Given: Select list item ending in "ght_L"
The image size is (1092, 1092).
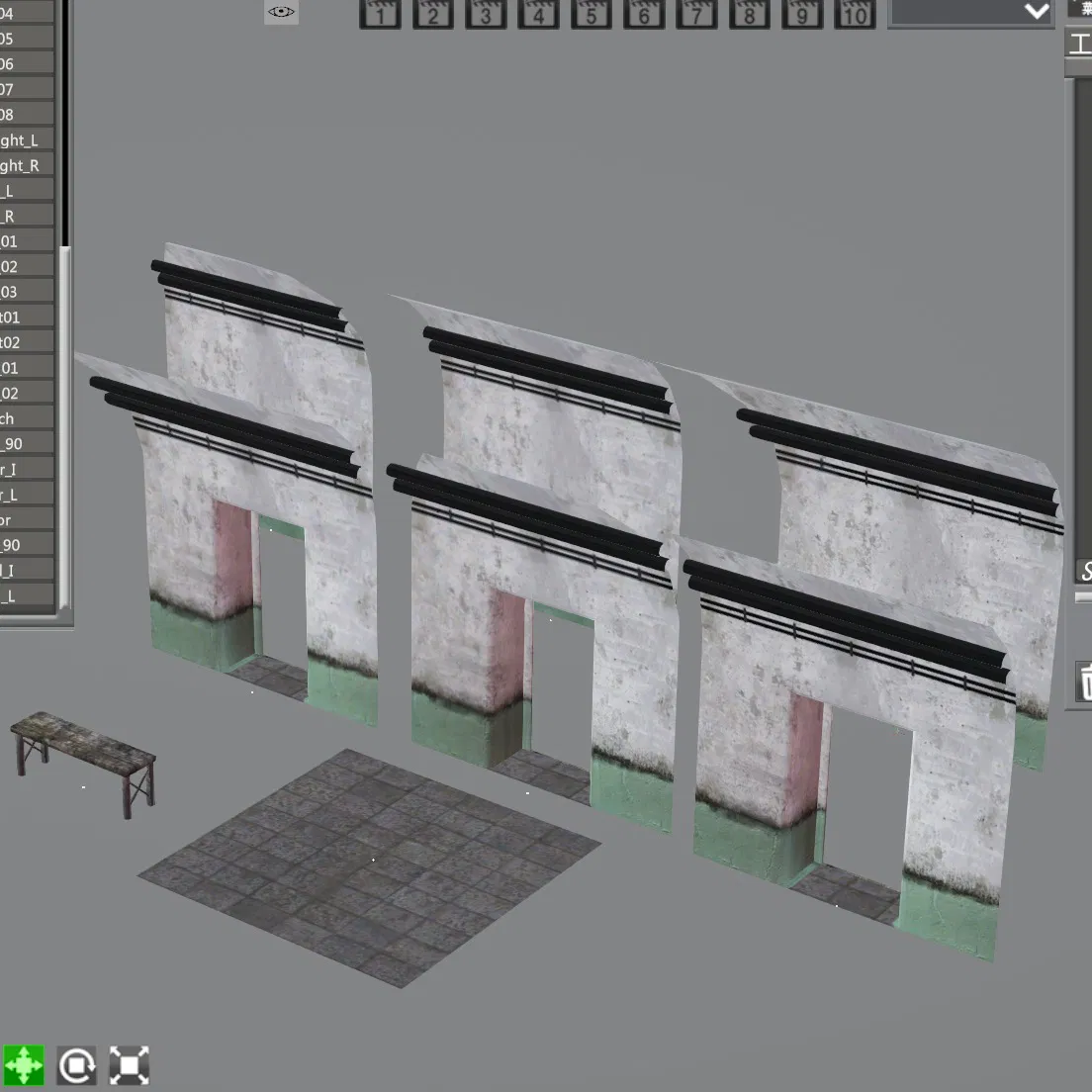Looking at the screenshot, I should tap(27, 140).
